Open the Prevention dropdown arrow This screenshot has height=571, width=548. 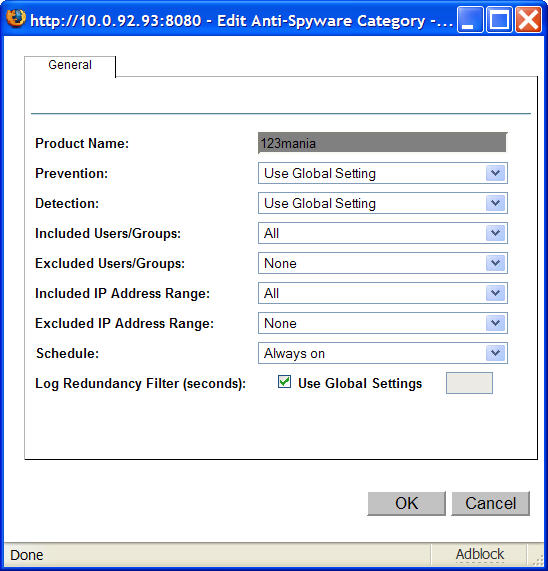(x=495, y=173)
